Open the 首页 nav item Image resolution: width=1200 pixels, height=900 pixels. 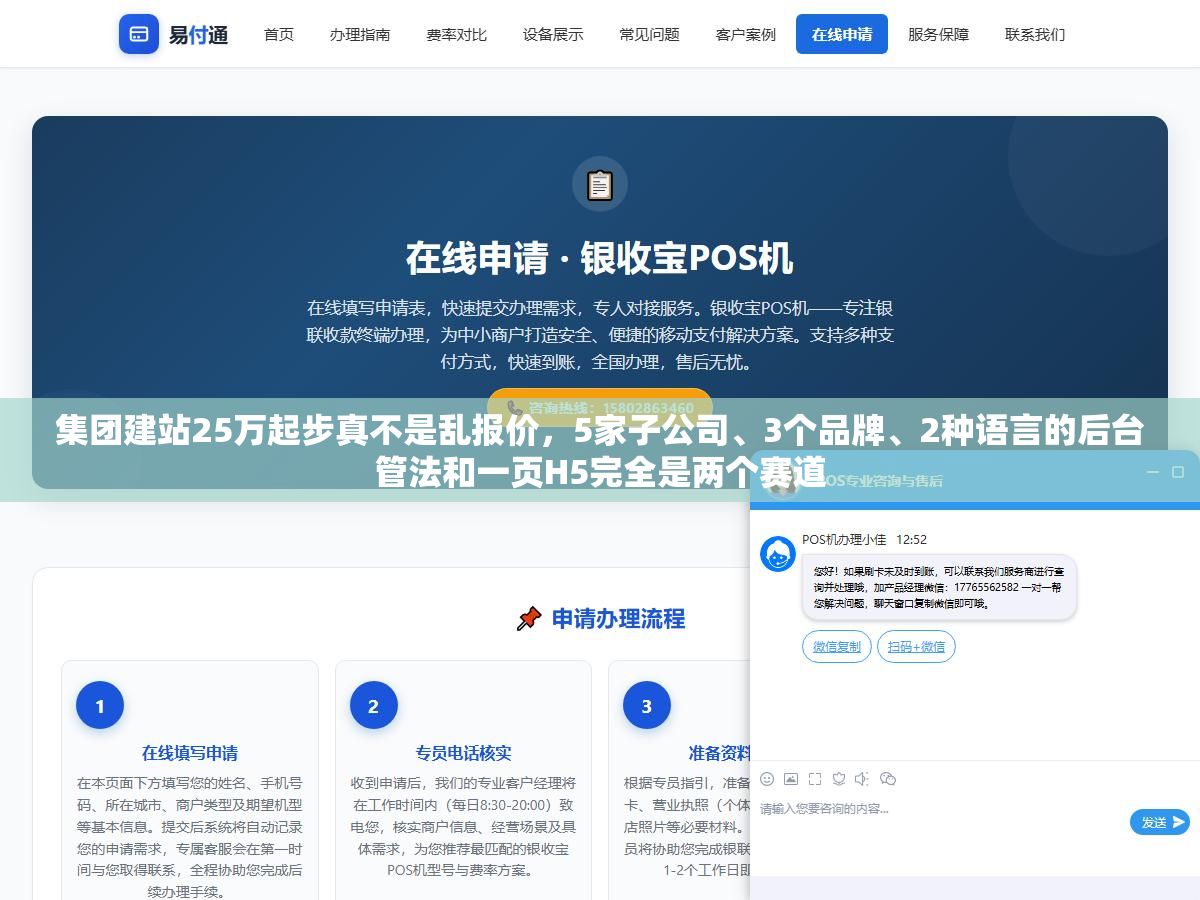click(x=279, y=34)
